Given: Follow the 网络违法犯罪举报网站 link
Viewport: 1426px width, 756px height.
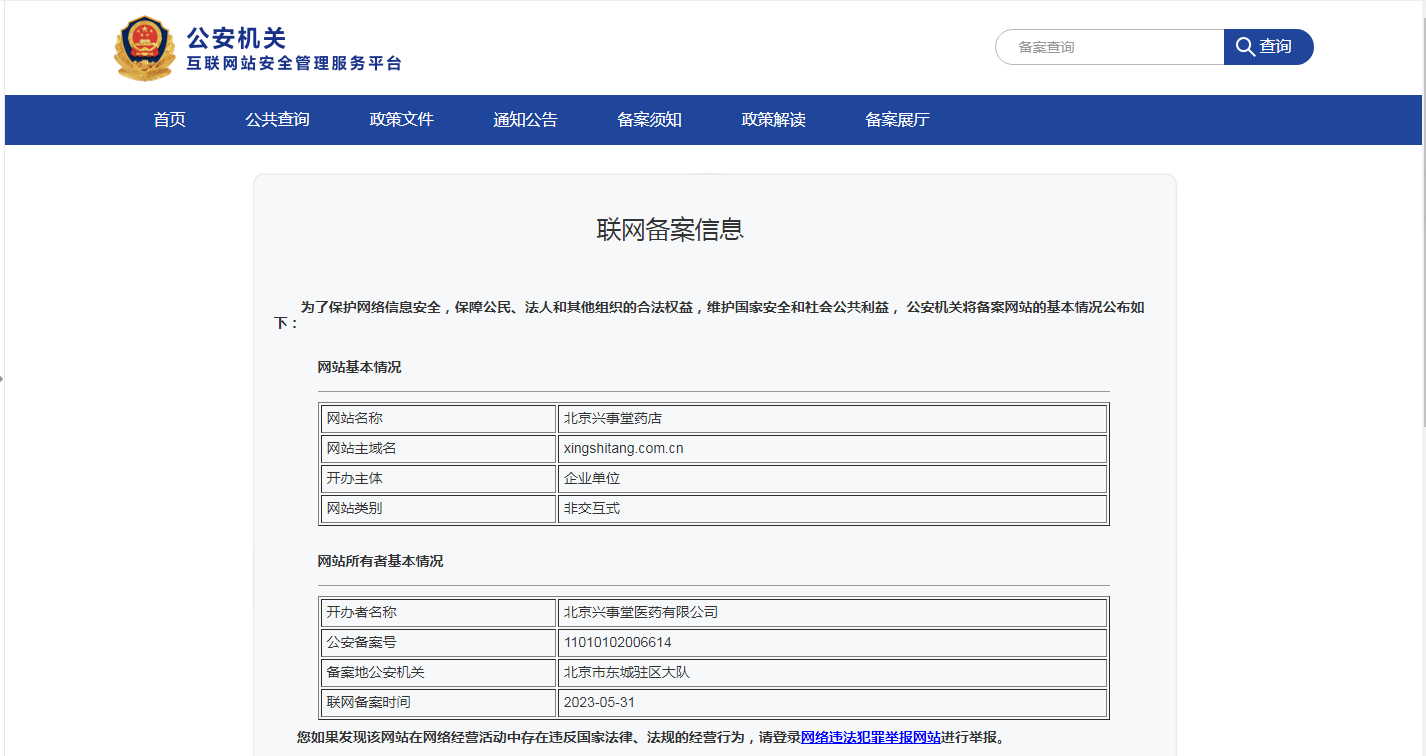Looking at the screenshot, I should [x=870, y=738].
